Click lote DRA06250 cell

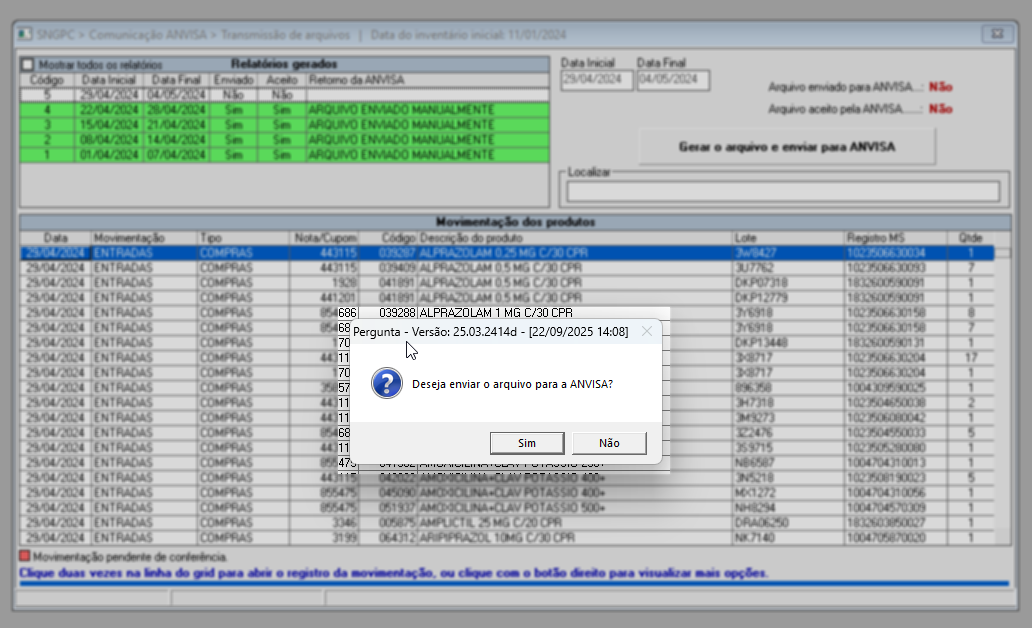(x=788, y=523)
